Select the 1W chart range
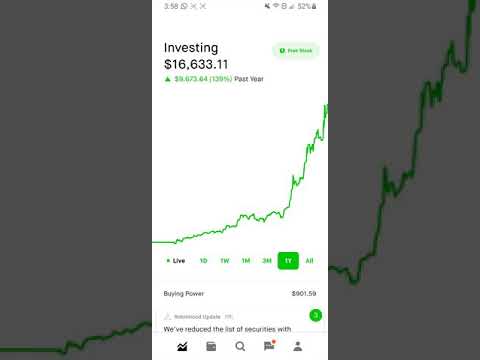 click(x=225, y=261)
